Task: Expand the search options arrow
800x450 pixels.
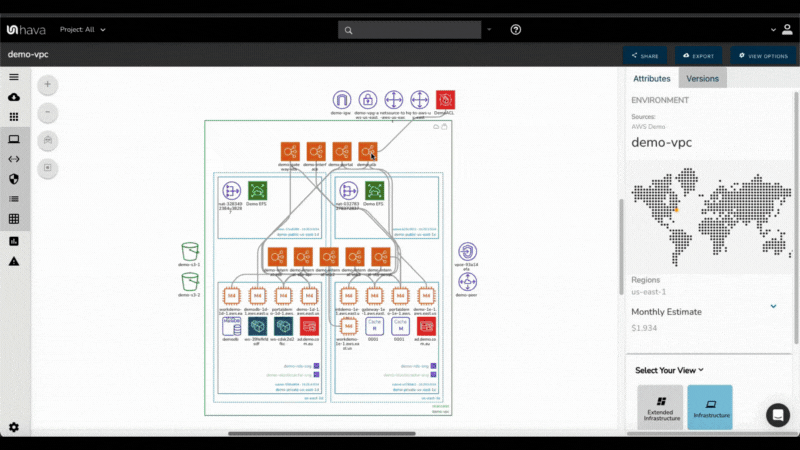Action: (x=489, y=30)
